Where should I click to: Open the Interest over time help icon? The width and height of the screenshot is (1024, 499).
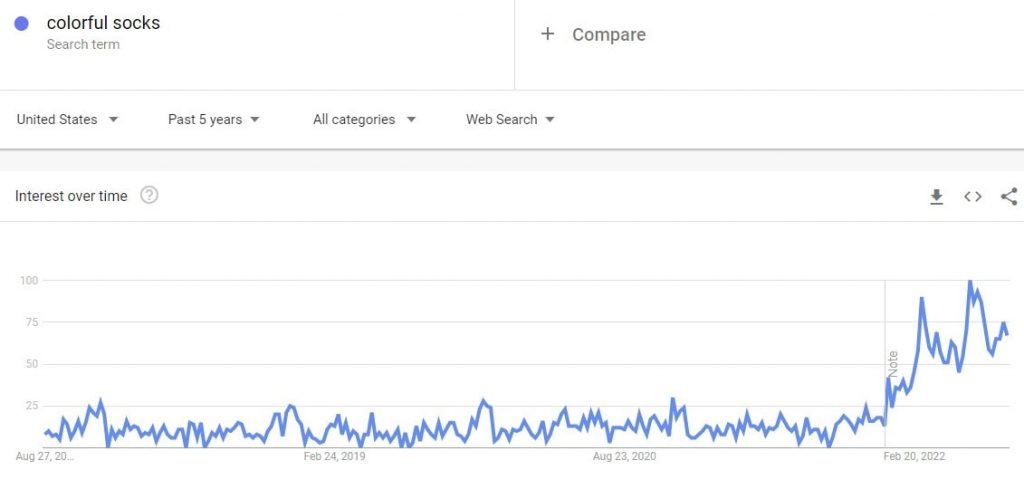pyautogui.click(x=150, y=195)
